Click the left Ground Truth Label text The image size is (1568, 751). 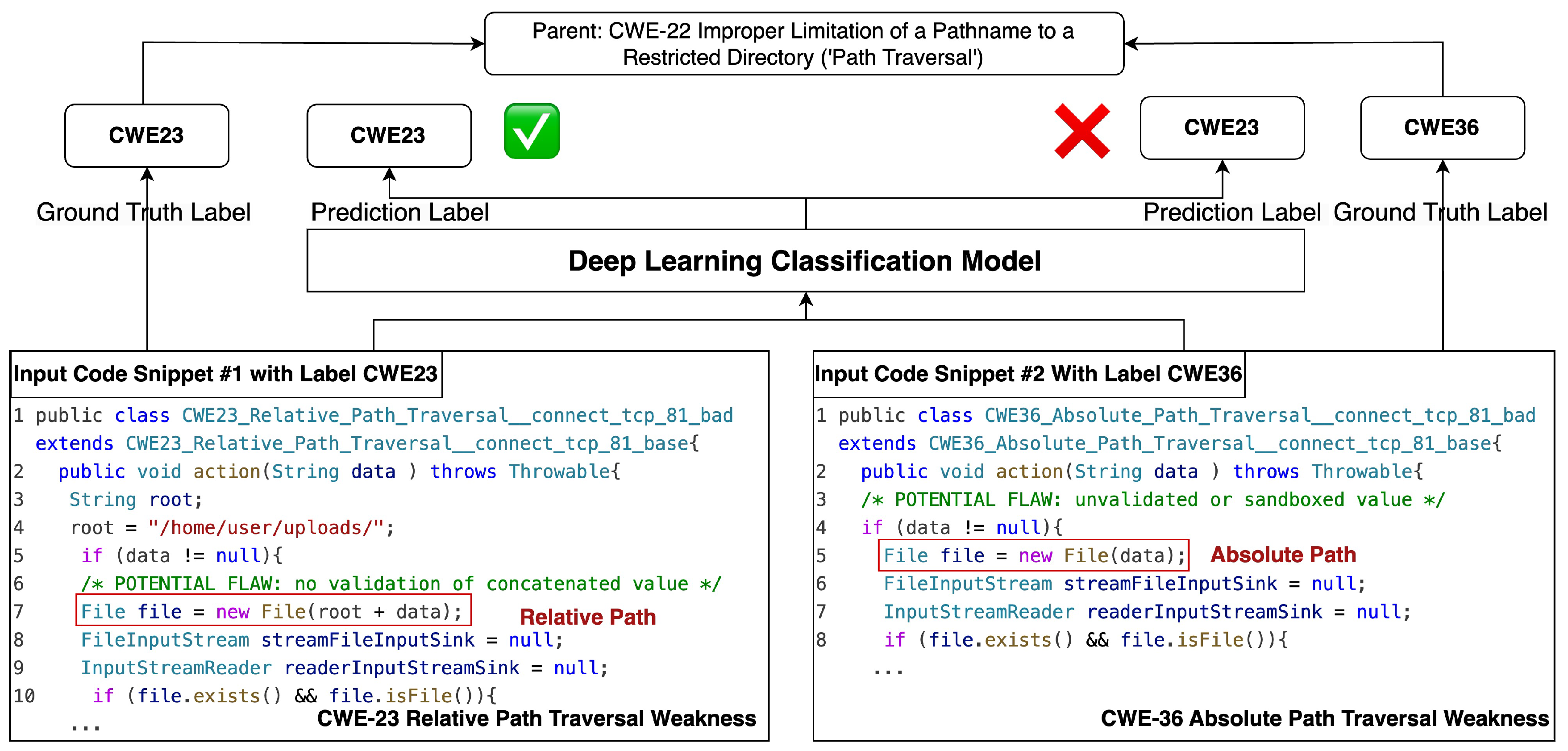point(143,212)
